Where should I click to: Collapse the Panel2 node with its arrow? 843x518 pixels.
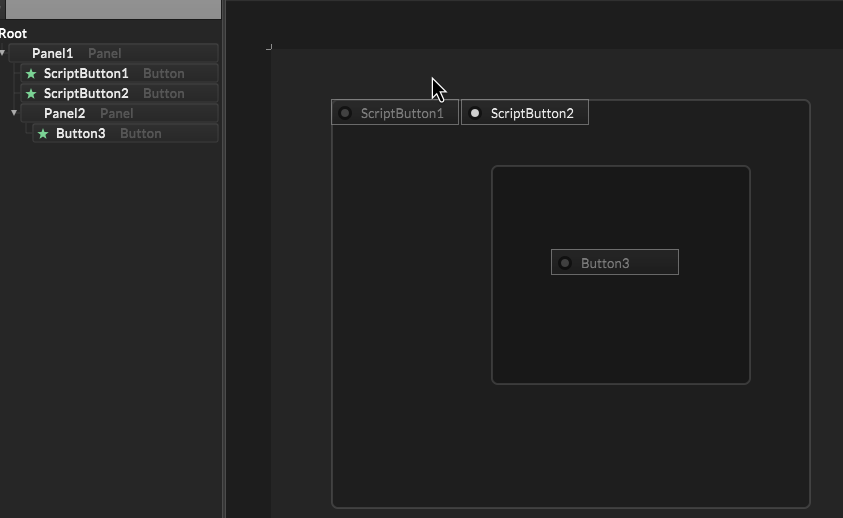tap(15, 113)
